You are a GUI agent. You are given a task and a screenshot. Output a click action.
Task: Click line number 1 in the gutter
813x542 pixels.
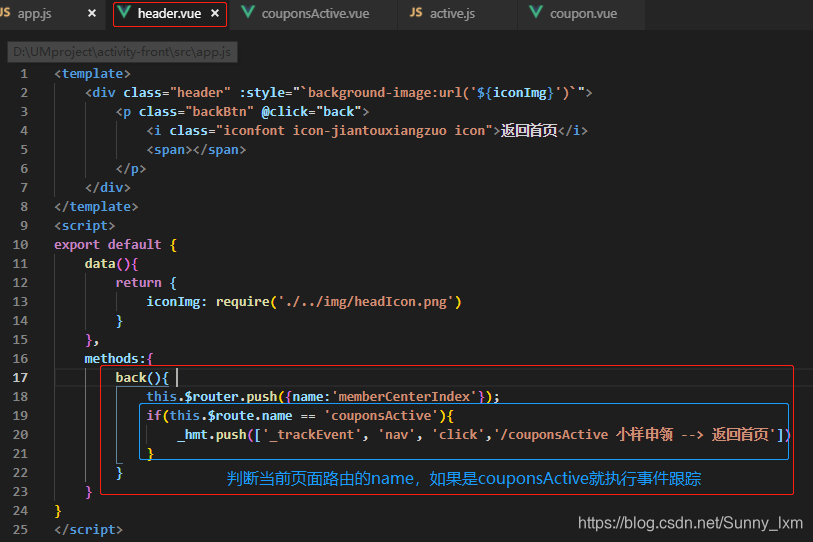coord(24,74)
